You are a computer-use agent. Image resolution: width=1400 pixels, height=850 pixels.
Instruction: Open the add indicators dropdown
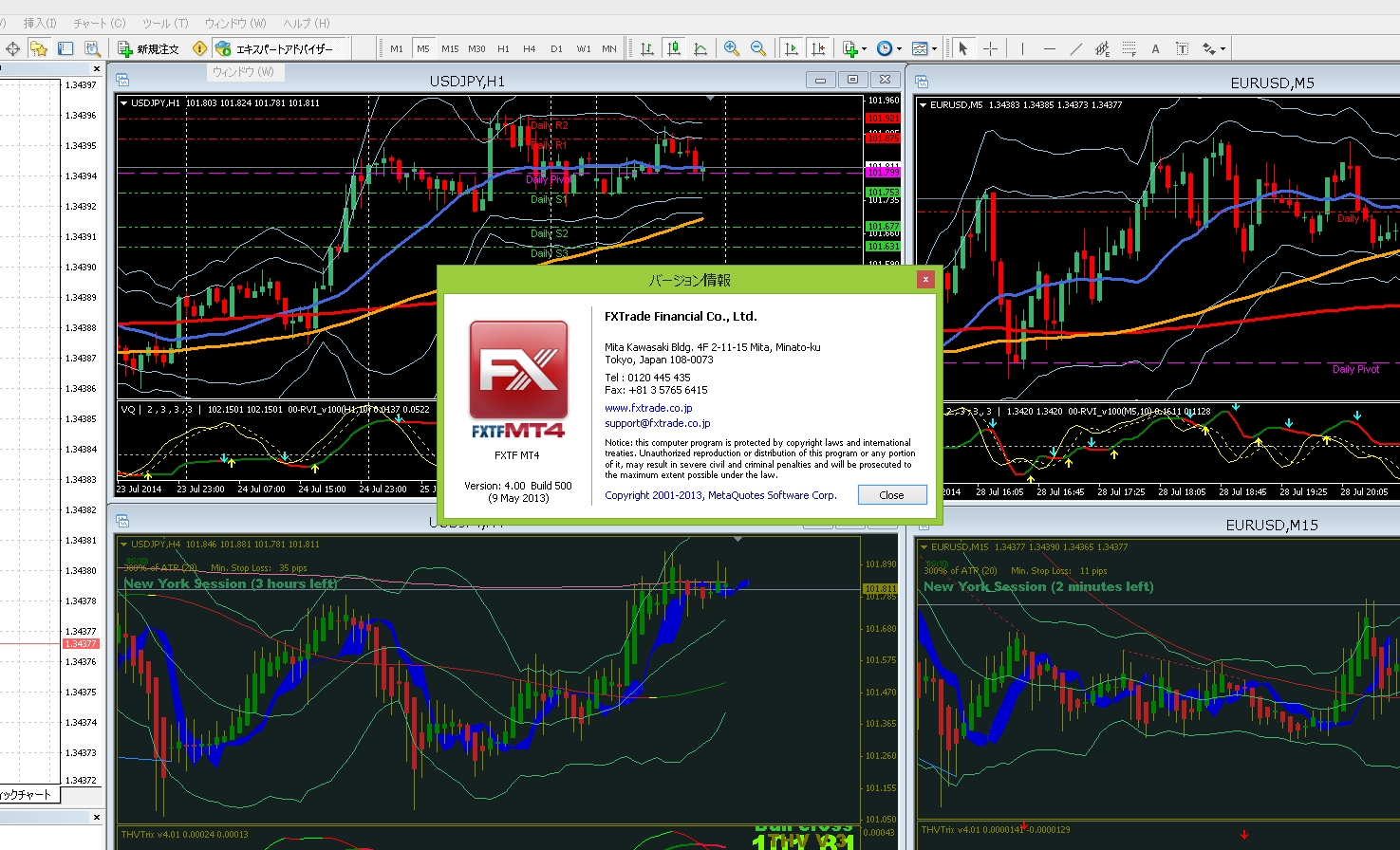[854, 48]
